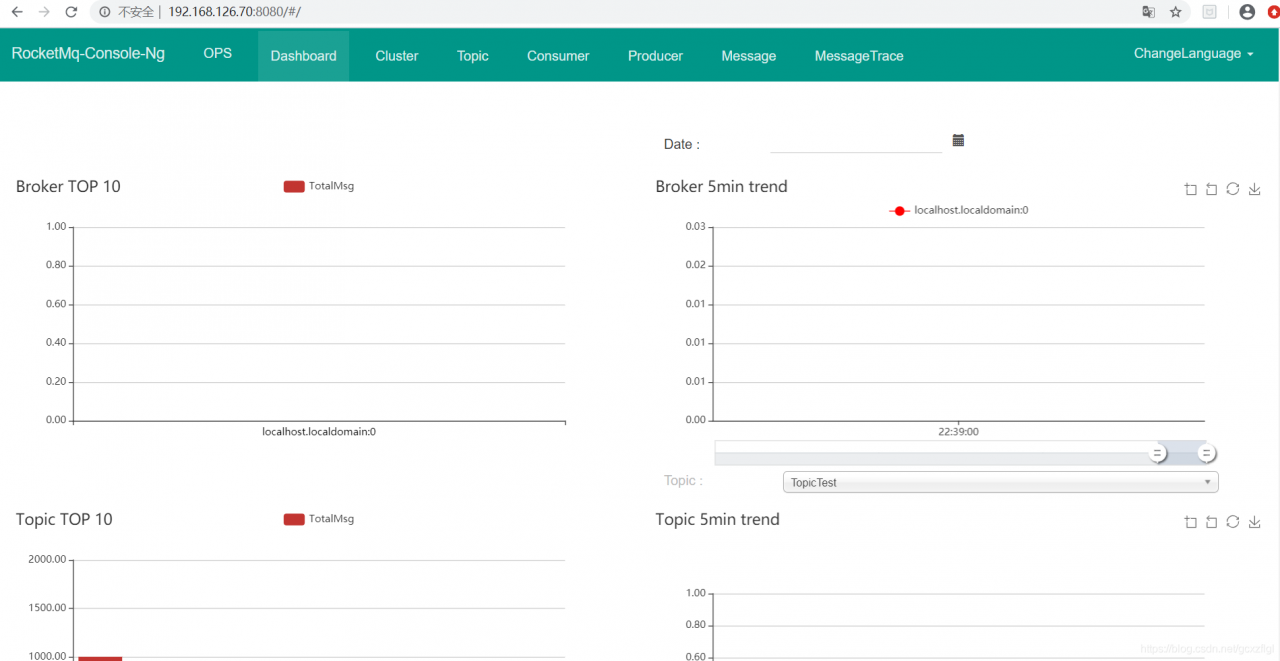Open the Date calendar picker icon
This screenshot has width=1280, height=661.
(x=958, y=140)
